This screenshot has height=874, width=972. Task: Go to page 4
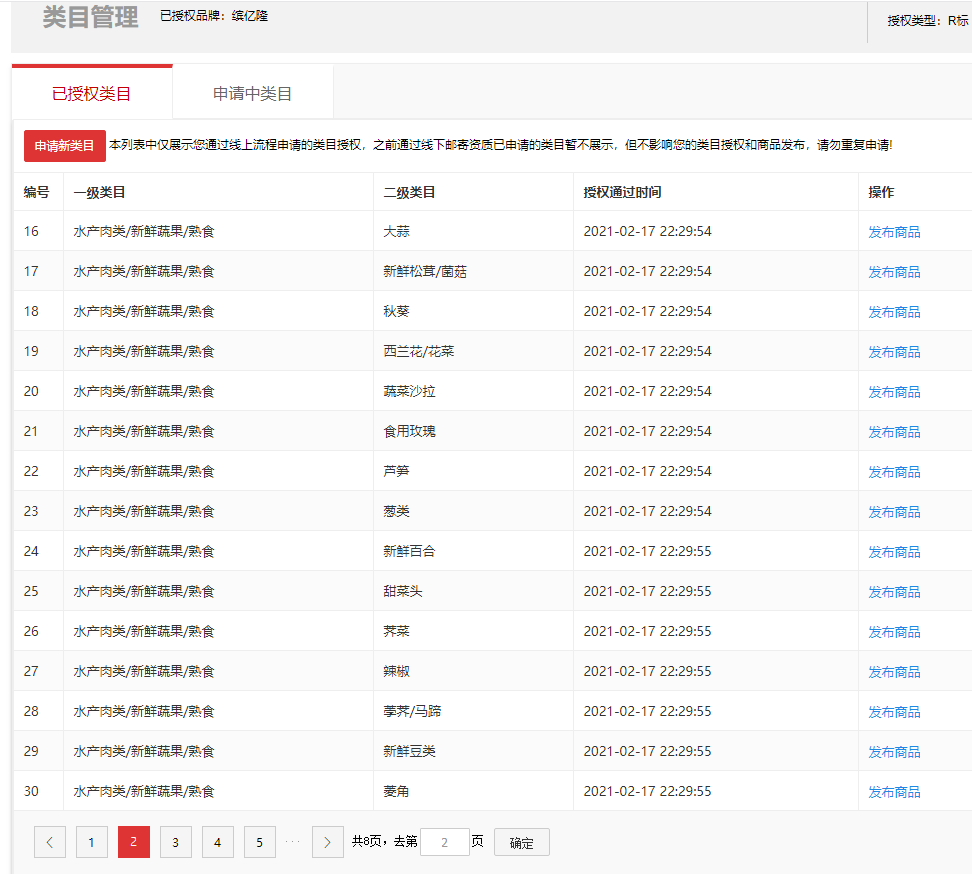click(218, 842)
